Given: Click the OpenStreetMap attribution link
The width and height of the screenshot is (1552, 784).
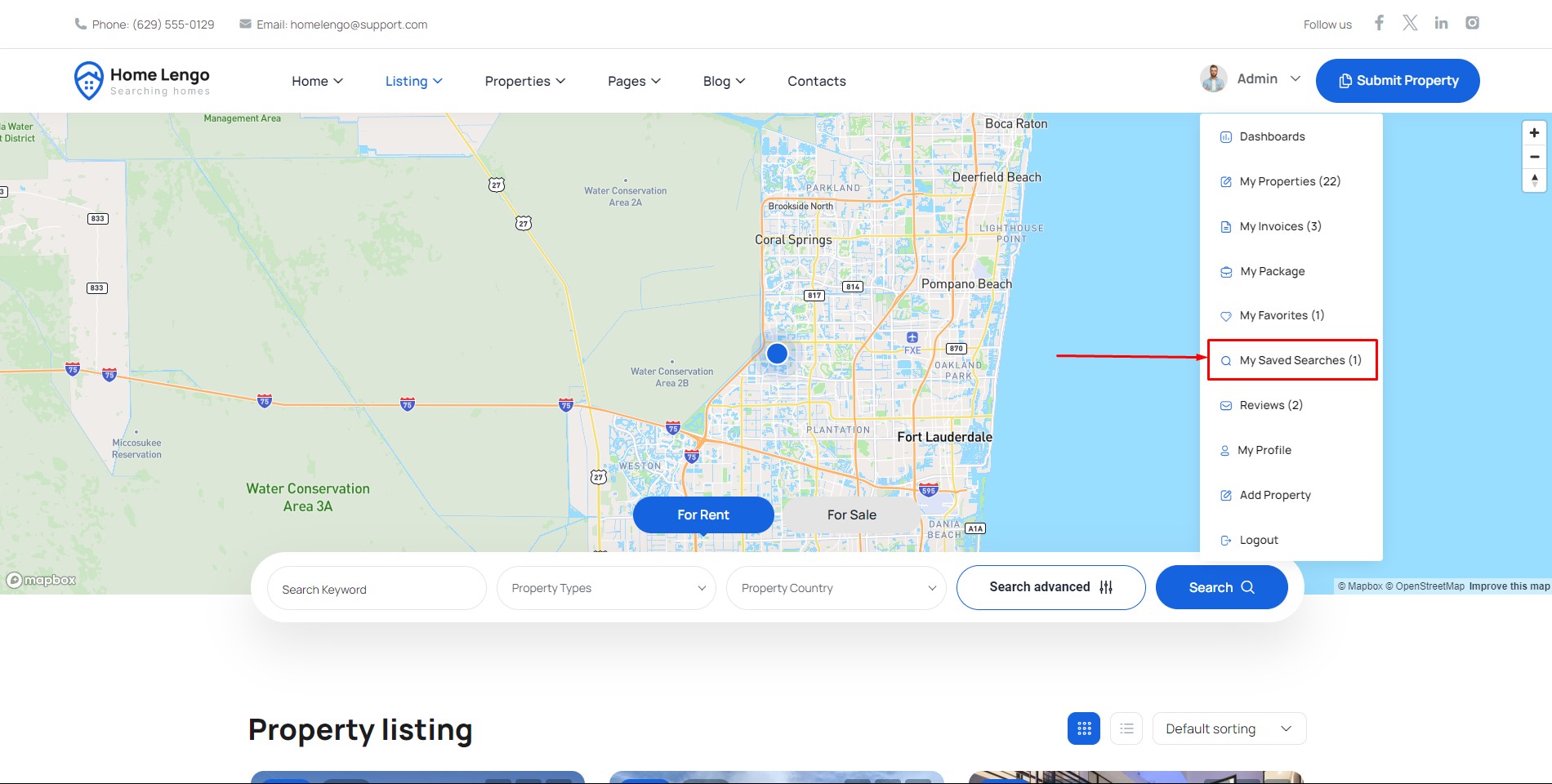Looking at the screenshot, I should point(1425,586).
